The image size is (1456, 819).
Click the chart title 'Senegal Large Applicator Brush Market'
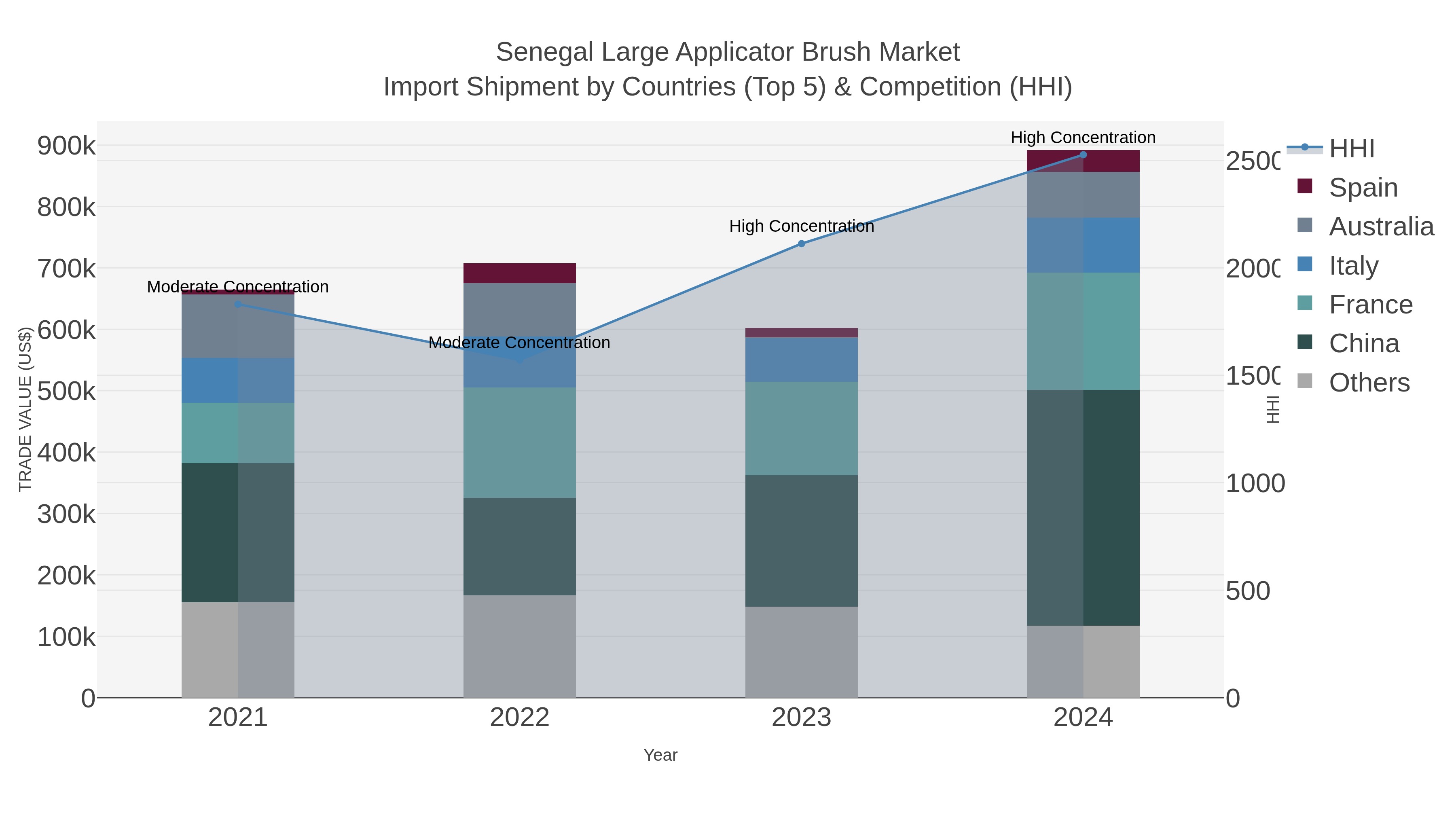click(728, 52)
